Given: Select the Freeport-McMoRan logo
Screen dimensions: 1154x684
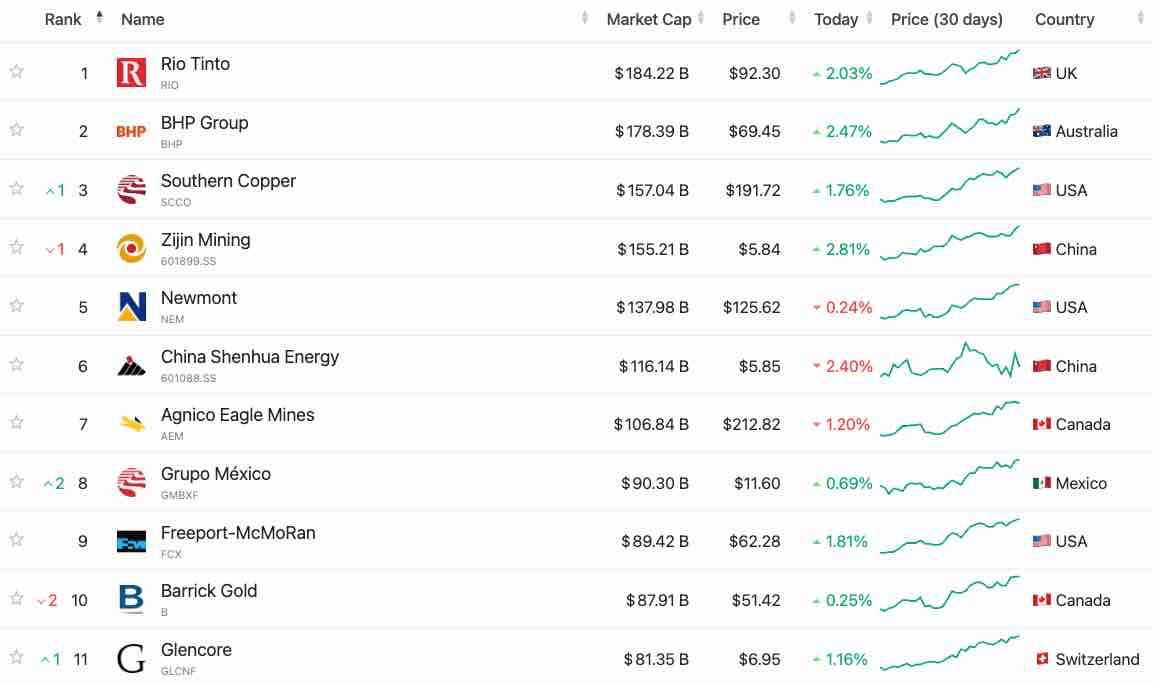Looking at the screenshot, I should click(131, 540).
